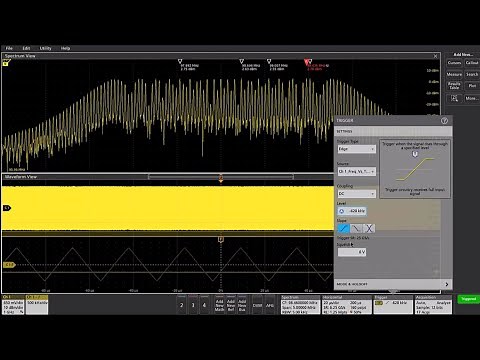
Task: Select the falling slope icon
Action: pyautogui.click(x=356, y=228)
